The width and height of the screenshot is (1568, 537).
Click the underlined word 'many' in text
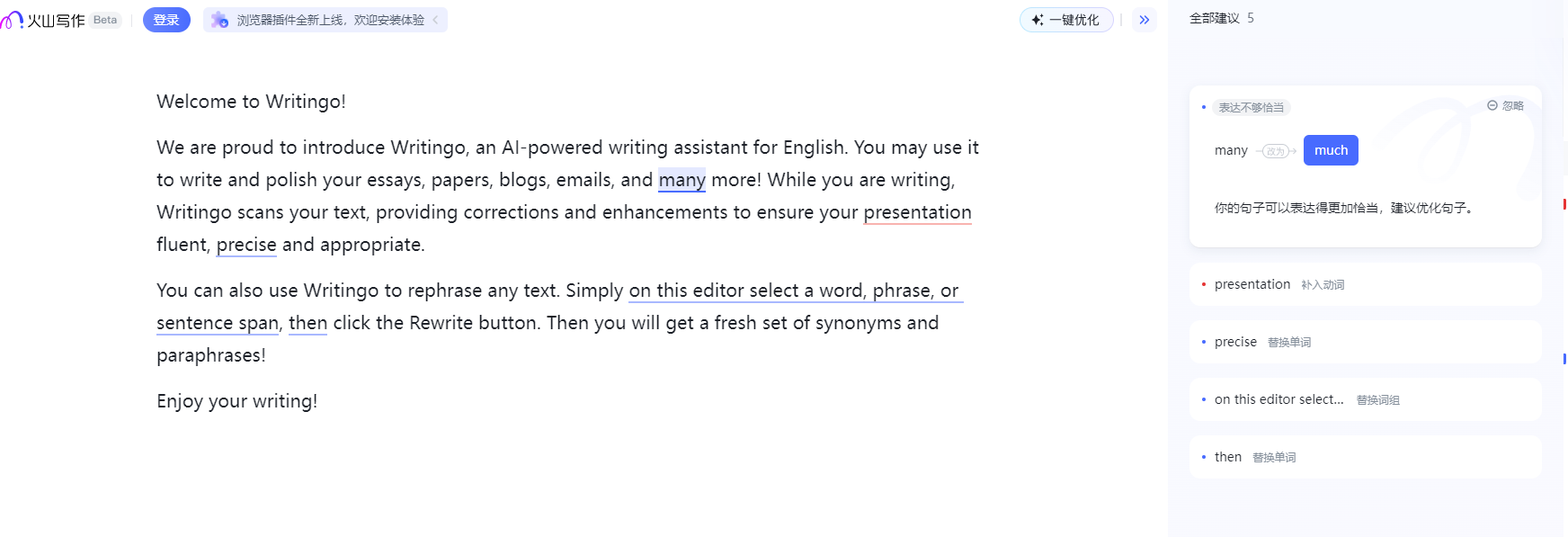click(x=682, y=180)
